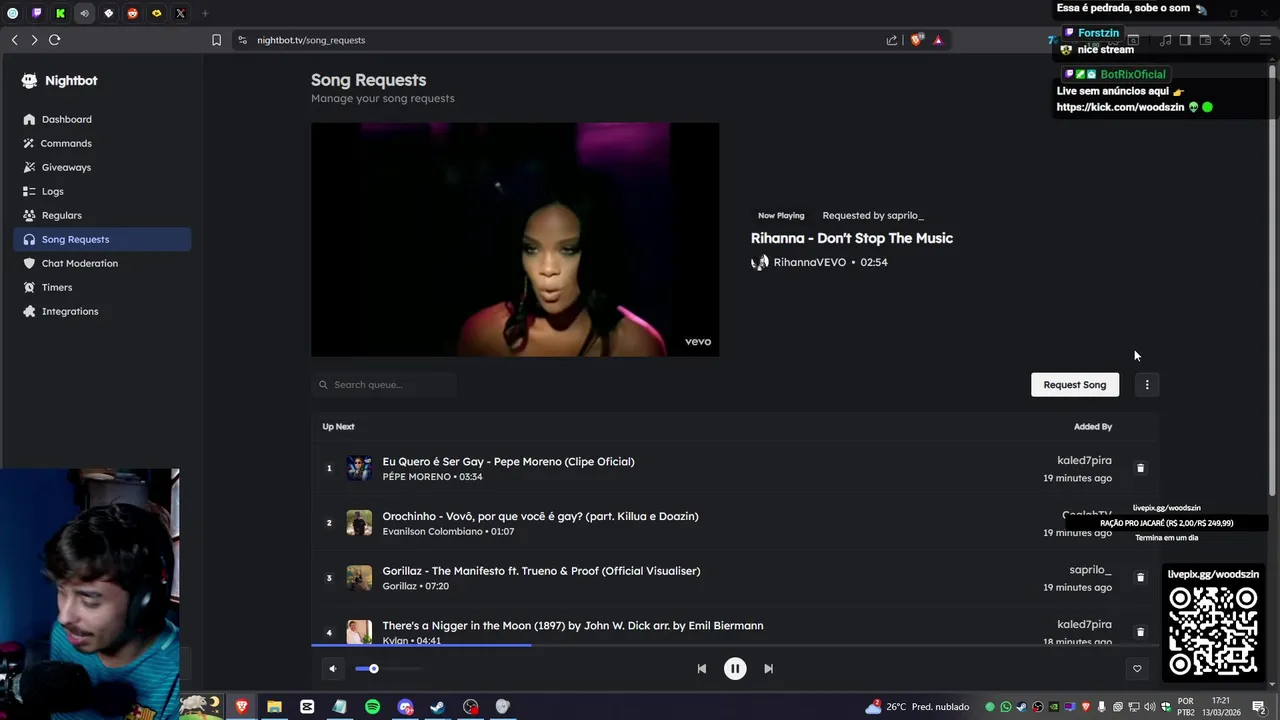Go to previous song
This screenshot has width=1280, height=720.
(x=702, y=669)
